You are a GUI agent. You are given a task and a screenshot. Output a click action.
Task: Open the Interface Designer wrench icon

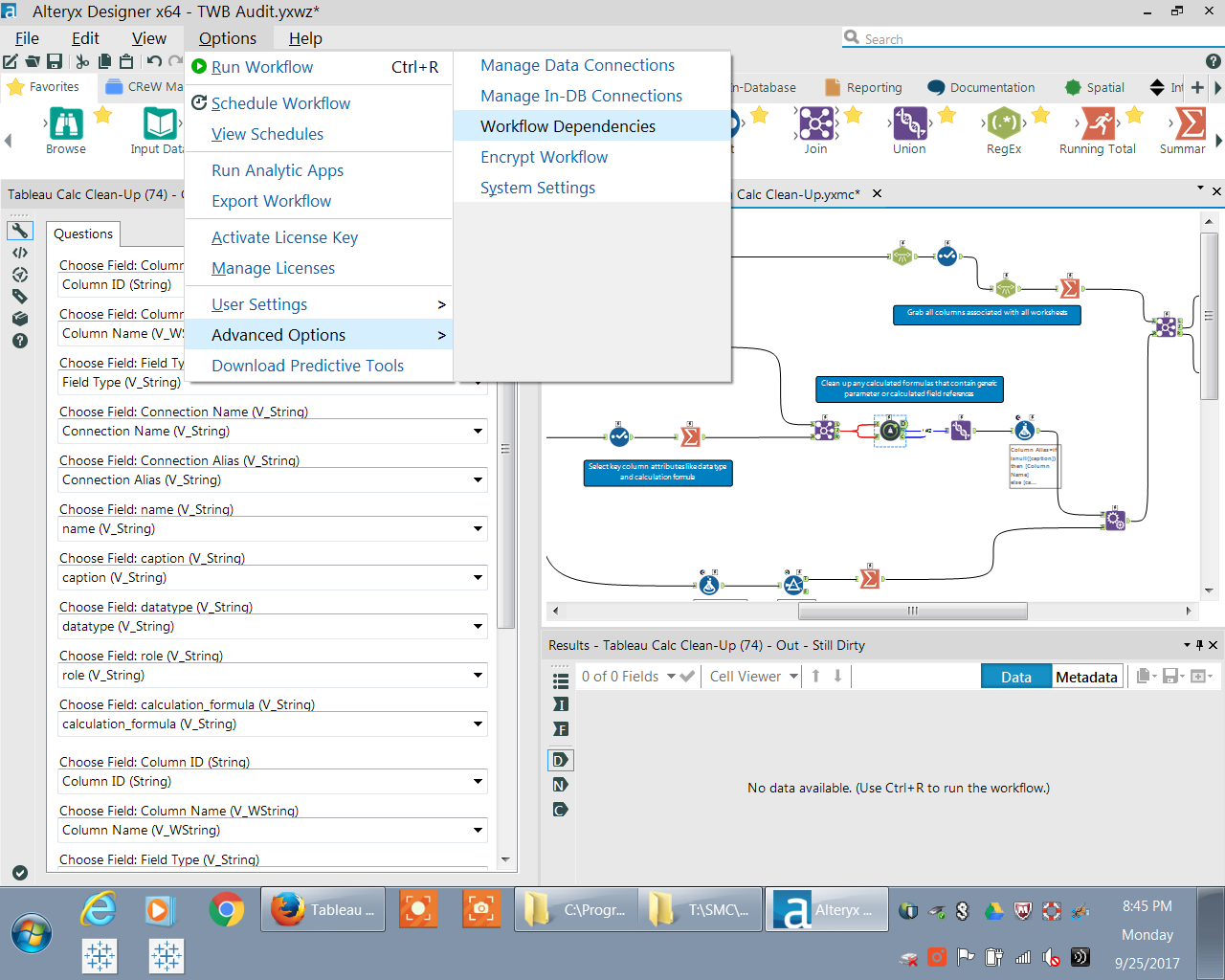(x=20, y=231)
